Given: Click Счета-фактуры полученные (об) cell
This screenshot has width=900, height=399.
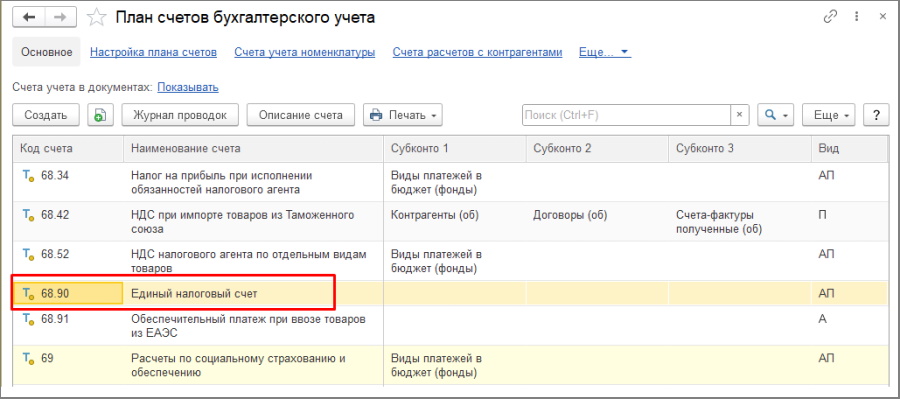Looking at the screenshot, I should [x=740, y=222].
